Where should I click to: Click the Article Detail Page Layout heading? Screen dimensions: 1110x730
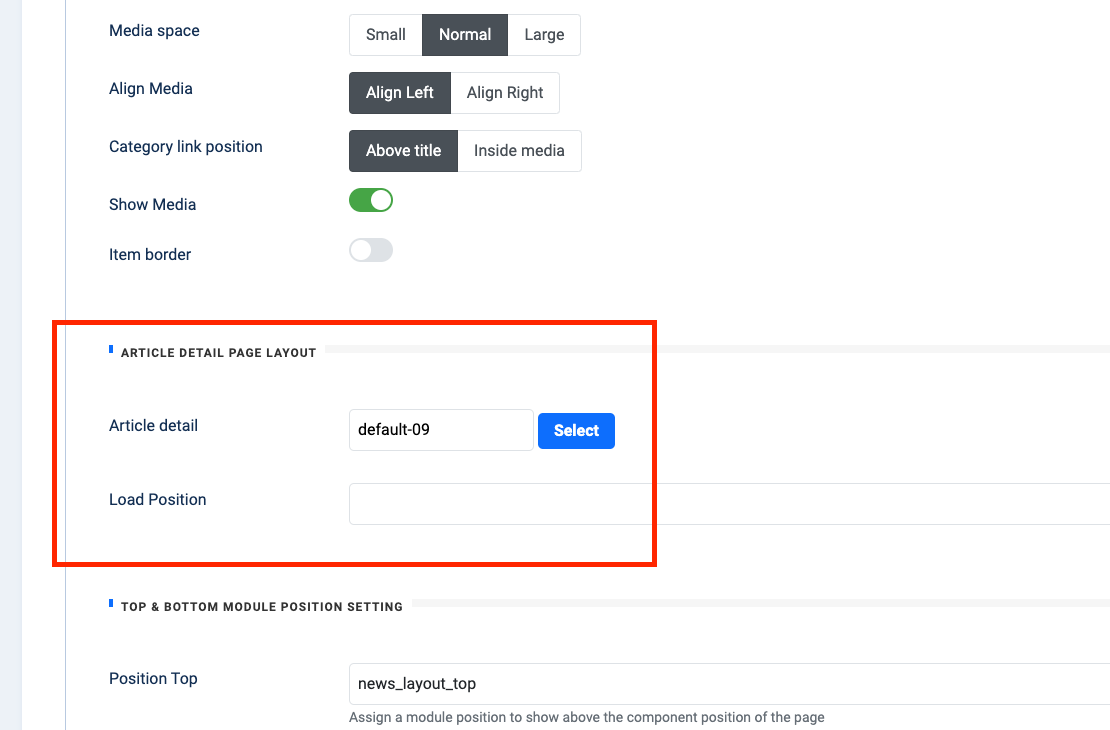pyautogui.click(x=218, y=353)
